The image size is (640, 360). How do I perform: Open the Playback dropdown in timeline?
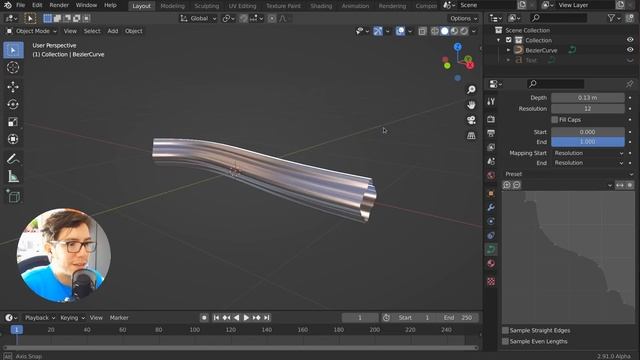[40, 318]
